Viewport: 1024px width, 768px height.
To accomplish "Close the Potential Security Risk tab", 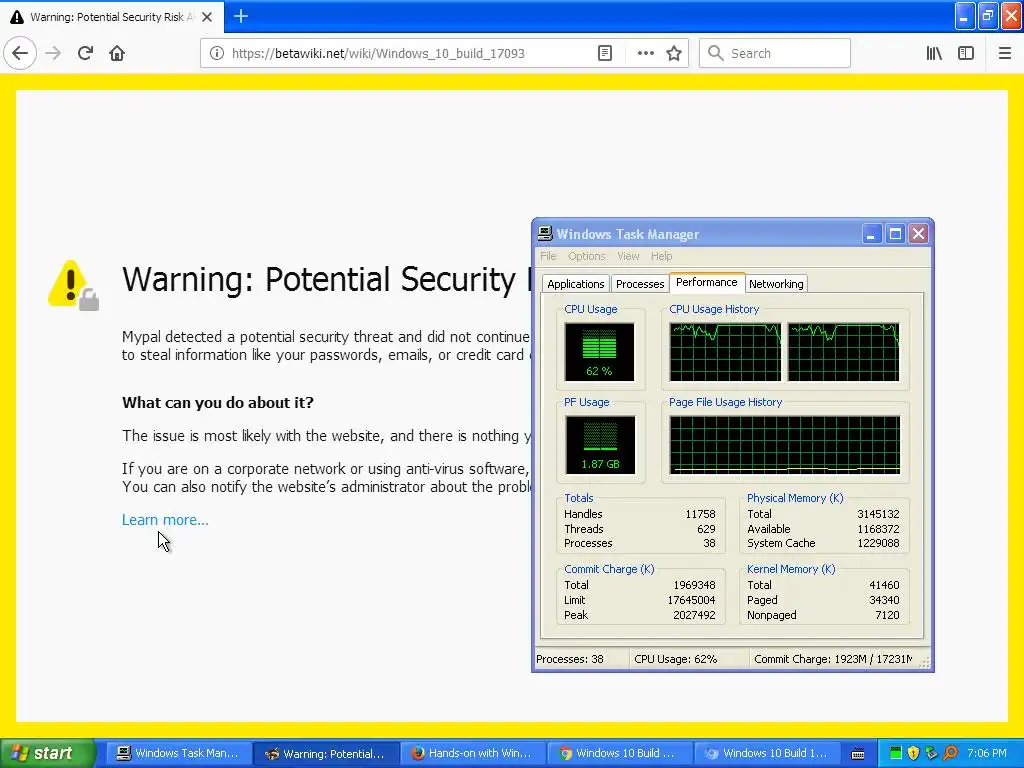I will (x=207, y=17).
